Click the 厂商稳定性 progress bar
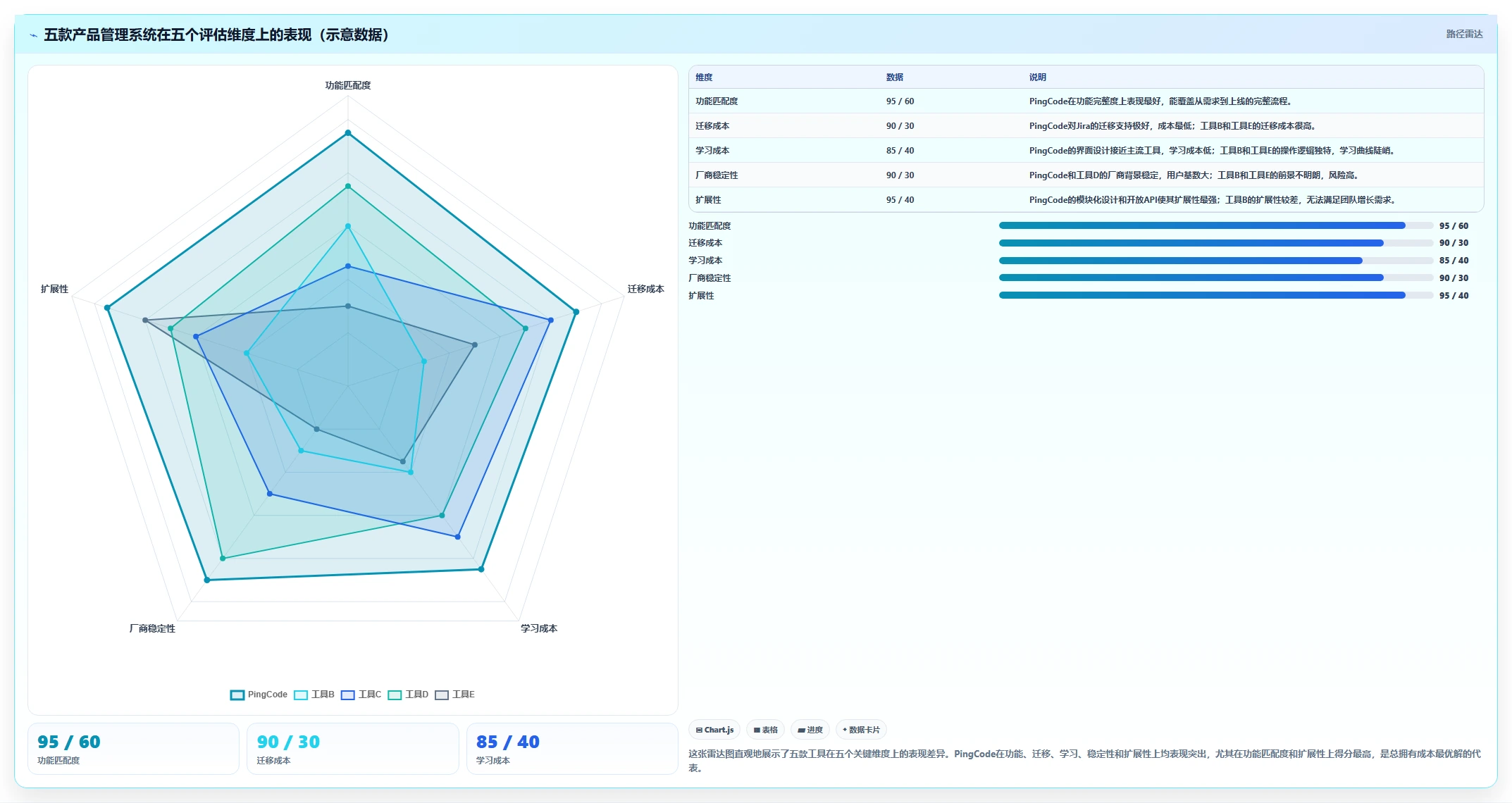Viewport: 1512px width, 803px height. (x=1216, y=278)
